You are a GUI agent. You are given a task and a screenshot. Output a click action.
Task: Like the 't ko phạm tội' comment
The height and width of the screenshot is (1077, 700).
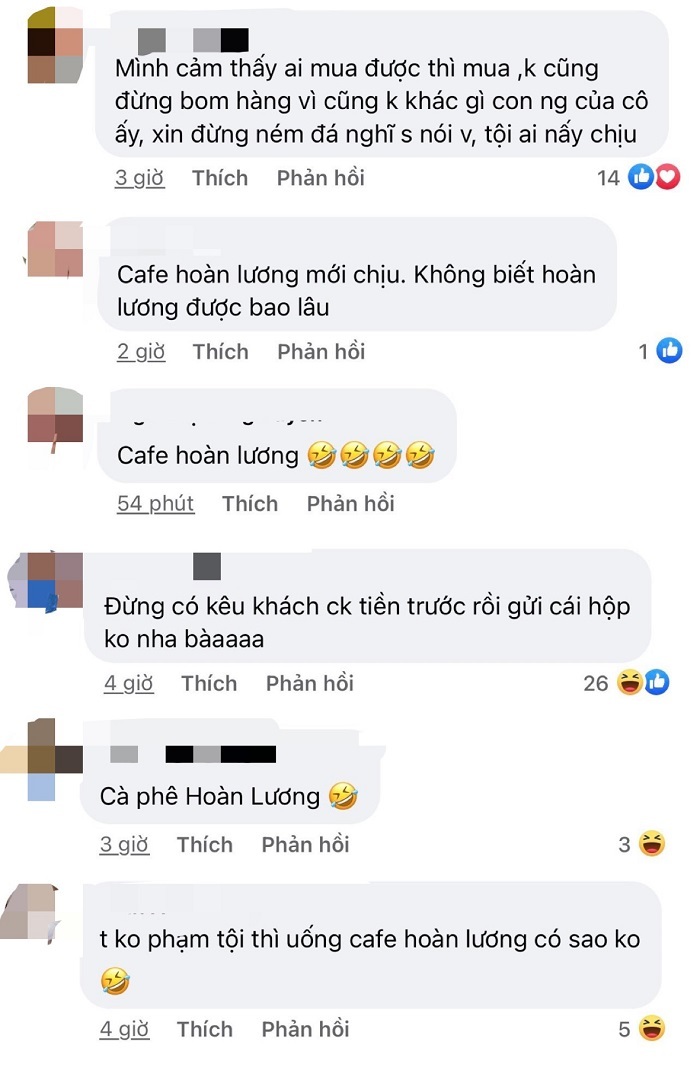pyautogui.click(x=205, y=1029)
